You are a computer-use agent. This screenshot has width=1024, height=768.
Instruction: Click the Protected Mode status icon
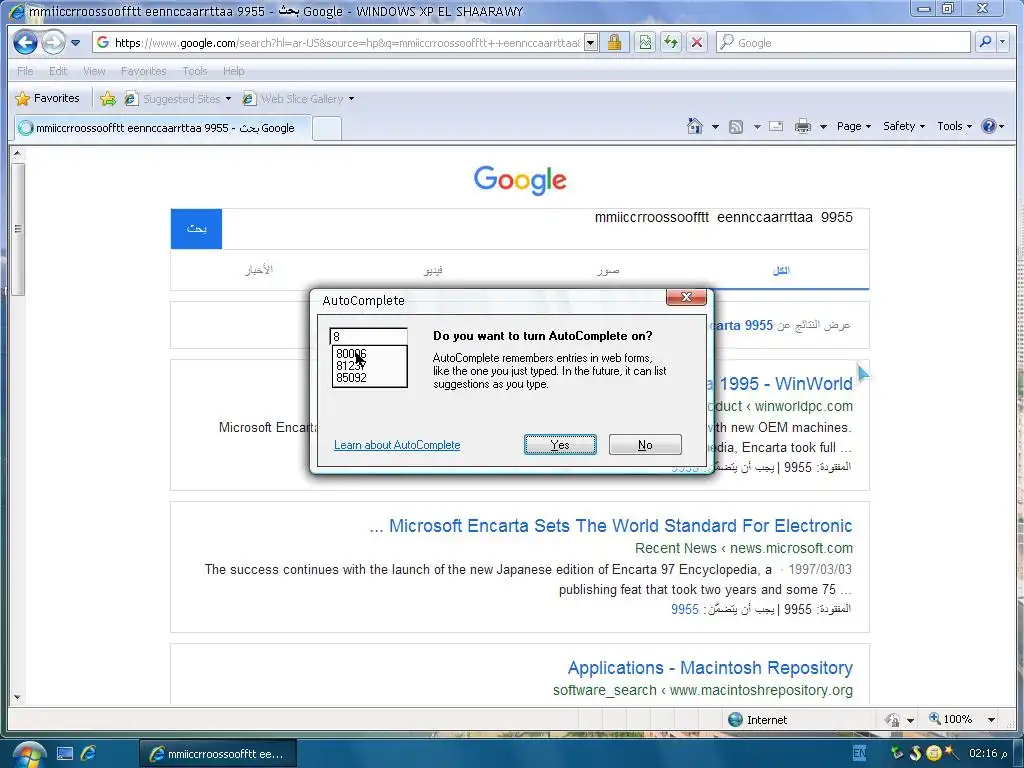[x=893, y=720]
